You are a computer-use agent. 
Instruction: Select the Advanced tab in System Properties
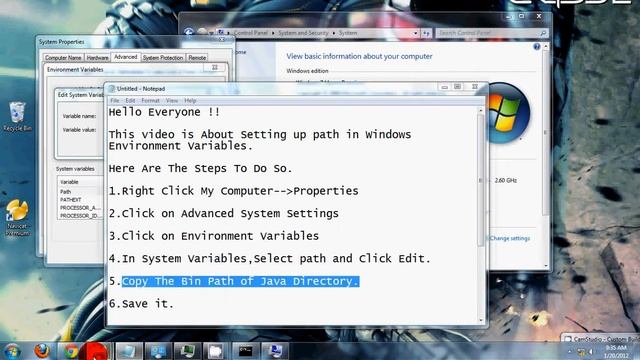[125, 57]
